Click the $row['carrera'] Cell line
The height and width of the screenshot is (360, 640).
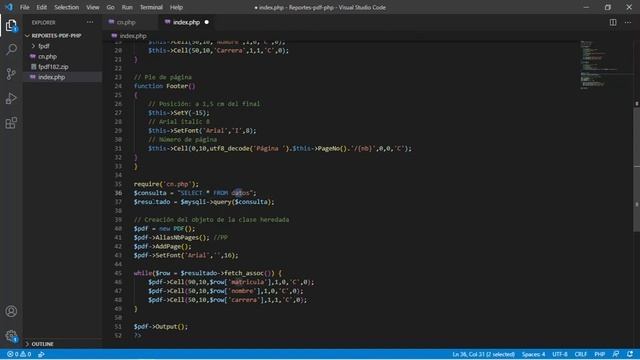point(227,300)
